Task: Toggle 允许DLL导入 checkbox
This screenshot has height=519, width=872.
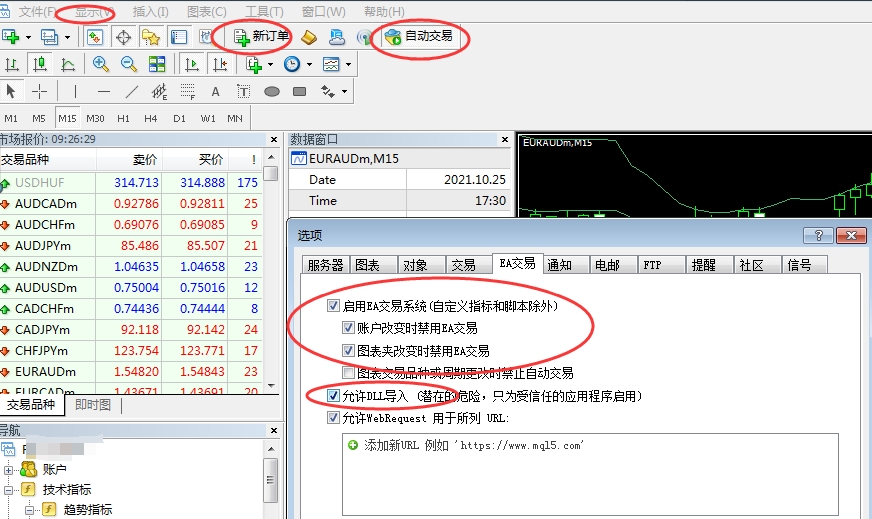Action: pyautogui.click(x=333, y=396)
